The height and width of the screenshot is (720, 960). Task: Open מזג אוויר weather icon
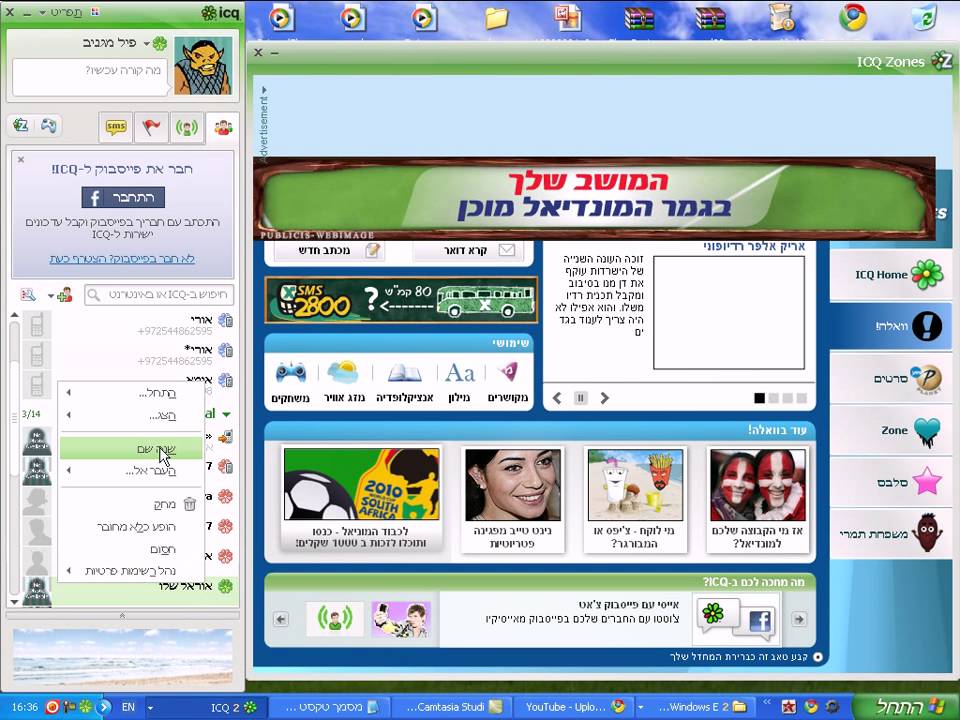(x=343, y=381)
